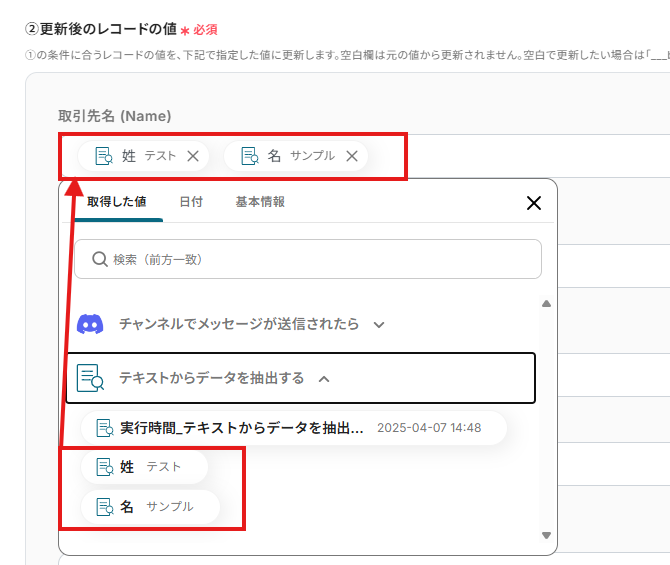Screen dimensions: 670x565
Task: Click the 2025-04-07 14:48 timestamp text
Action: point(429,428)
